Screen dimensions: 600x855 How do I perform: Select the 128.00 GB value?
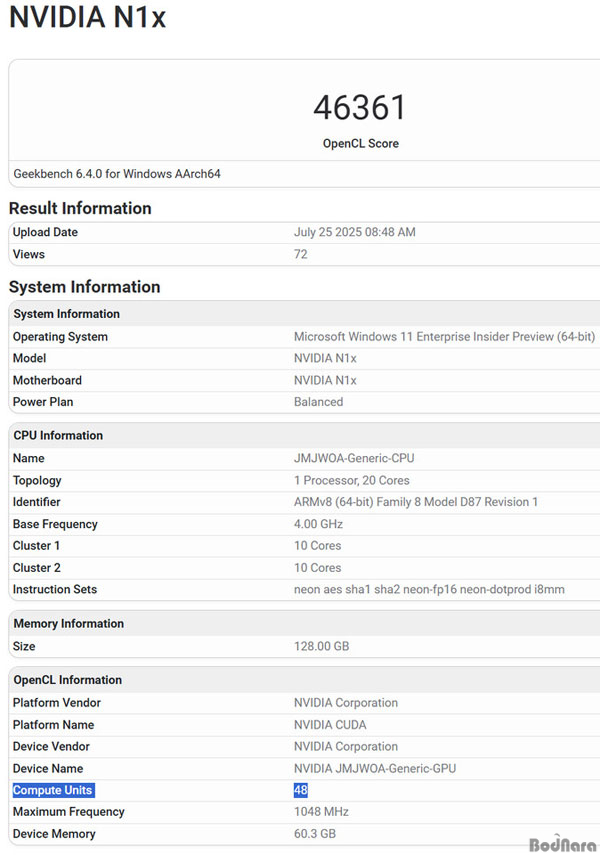point(321,646)
